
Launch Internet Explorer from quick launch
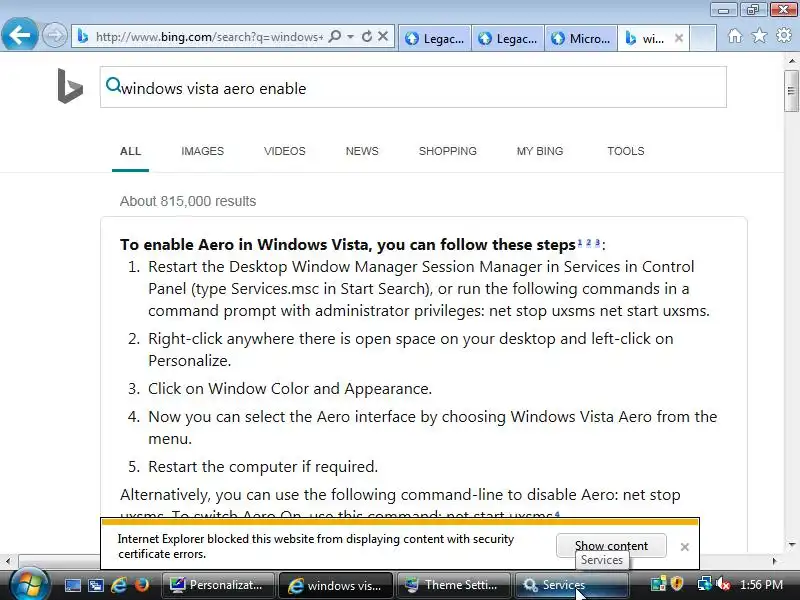tap(118, 585)
